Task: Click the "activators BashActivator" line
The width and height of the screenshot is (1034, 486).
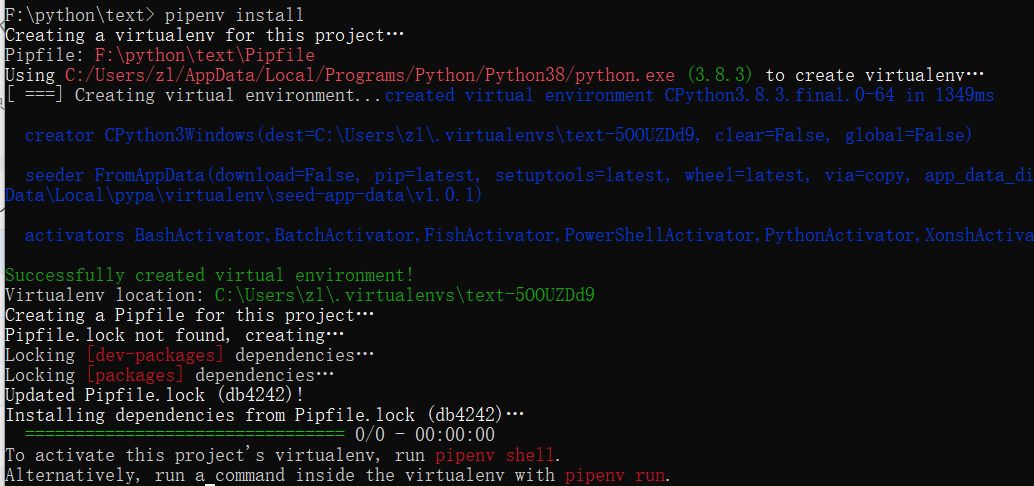Action: coord(530,235)
